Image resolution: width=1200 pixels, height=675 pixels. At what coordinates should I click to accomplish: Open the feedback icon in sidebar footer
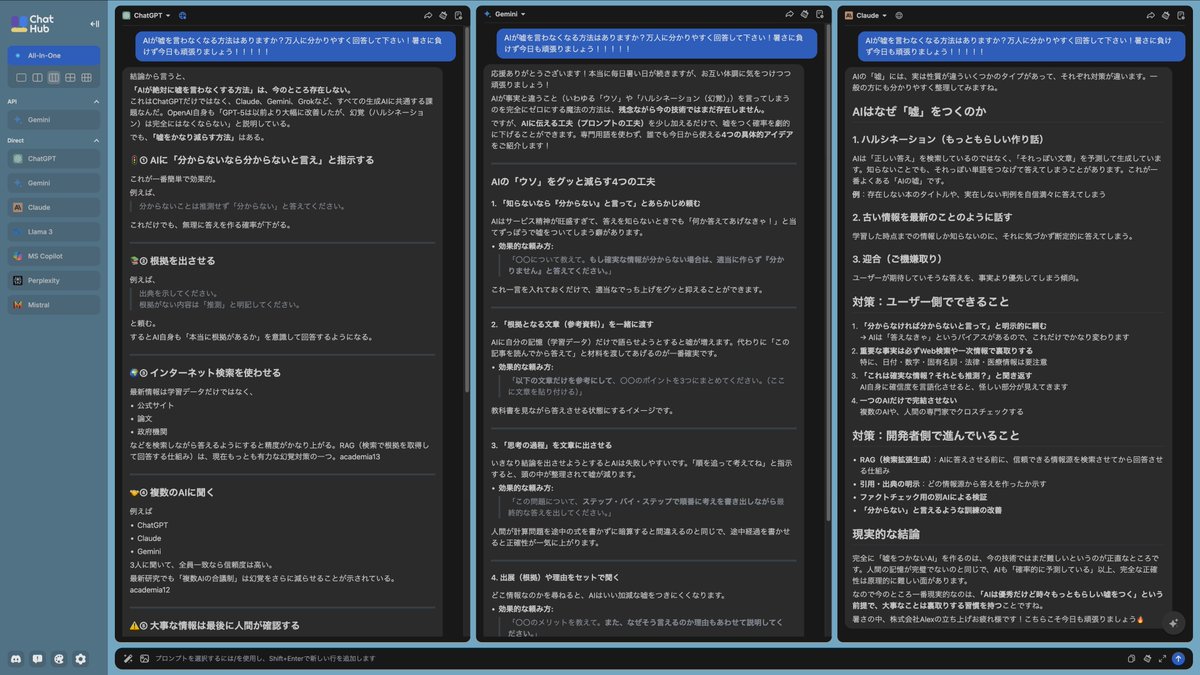pyautogui.click(x=37, y=659)
